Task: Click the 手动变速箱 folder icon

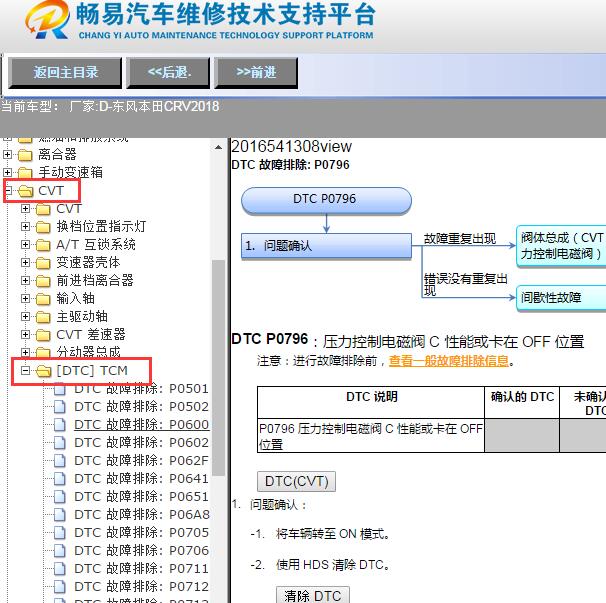Action: point(25,173)
